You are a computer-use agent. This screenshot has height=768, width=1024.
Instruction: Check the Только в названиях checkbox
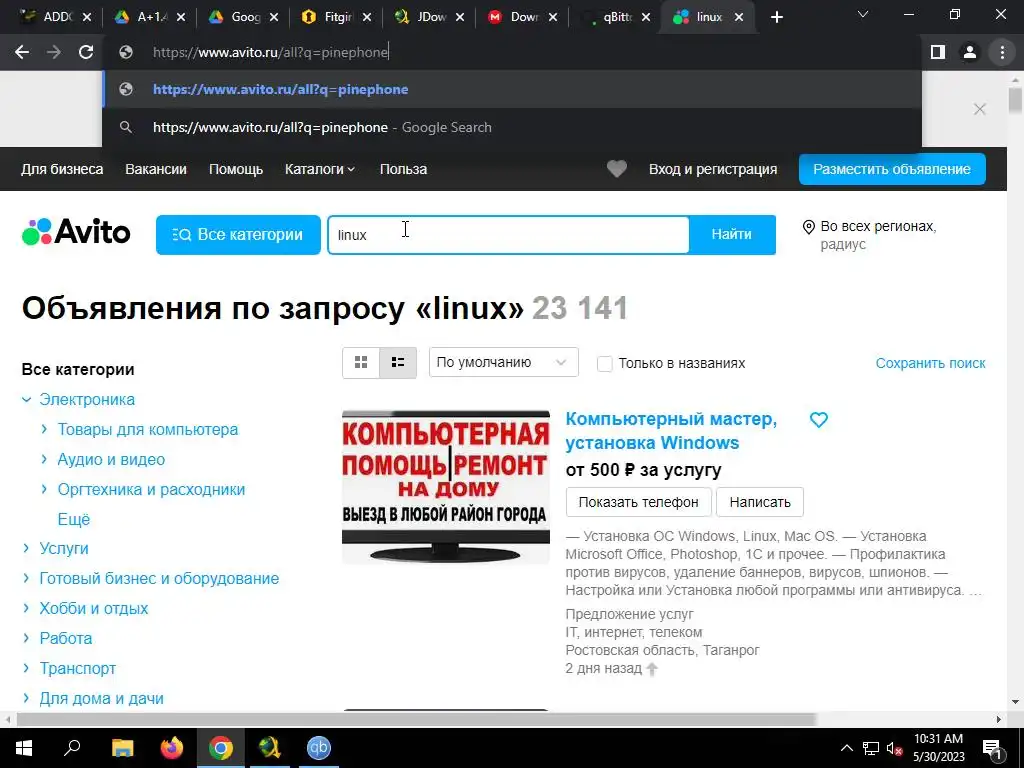click(x=605, y=364)
